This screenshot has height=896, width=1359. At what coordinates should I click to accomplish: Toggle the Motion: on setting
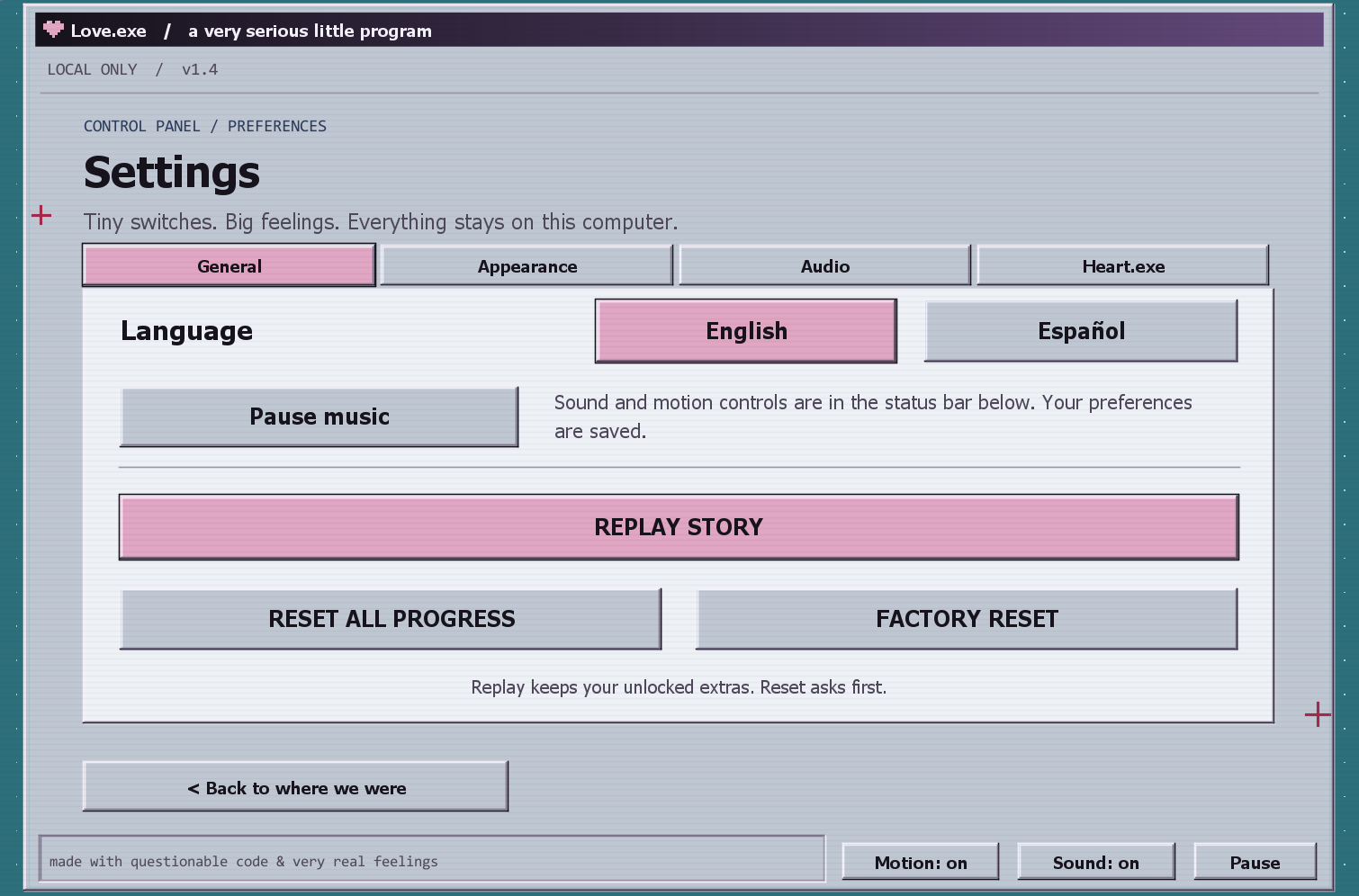(921, 862)
